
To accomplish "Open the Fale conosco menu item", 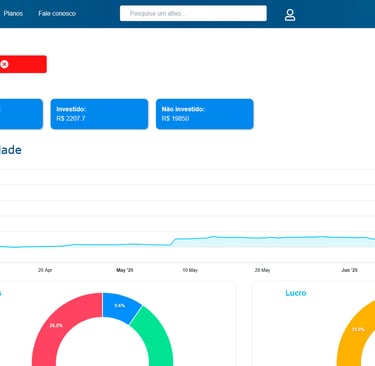I will (57, 14).
